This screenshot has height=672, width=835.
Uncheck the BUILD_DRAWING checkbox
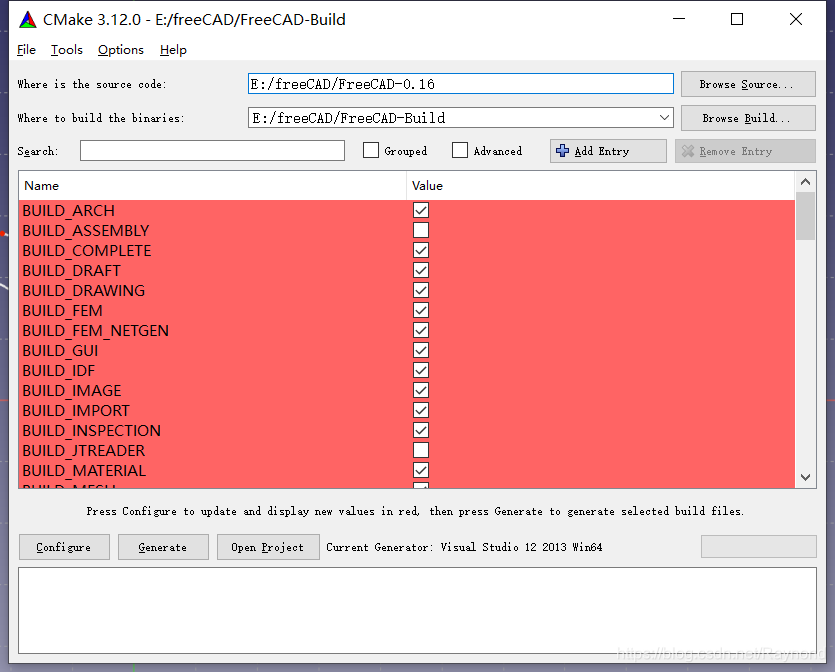click(421, 290)
